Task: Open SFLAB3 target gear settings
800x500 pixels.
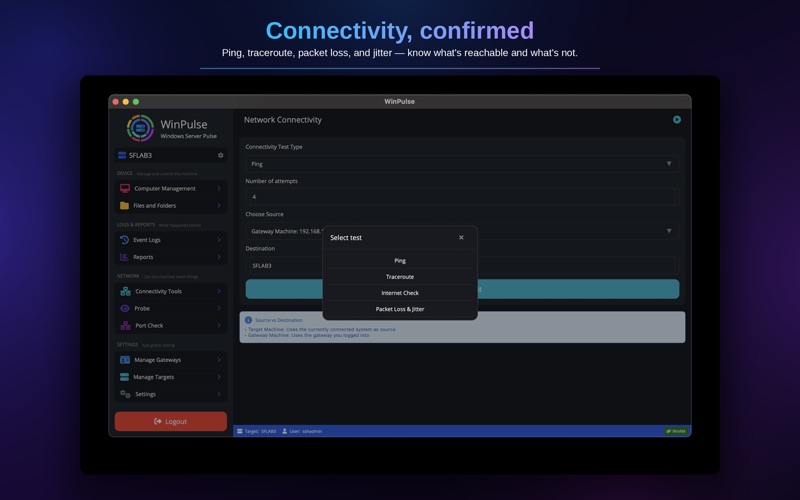Action: (220, 155)
